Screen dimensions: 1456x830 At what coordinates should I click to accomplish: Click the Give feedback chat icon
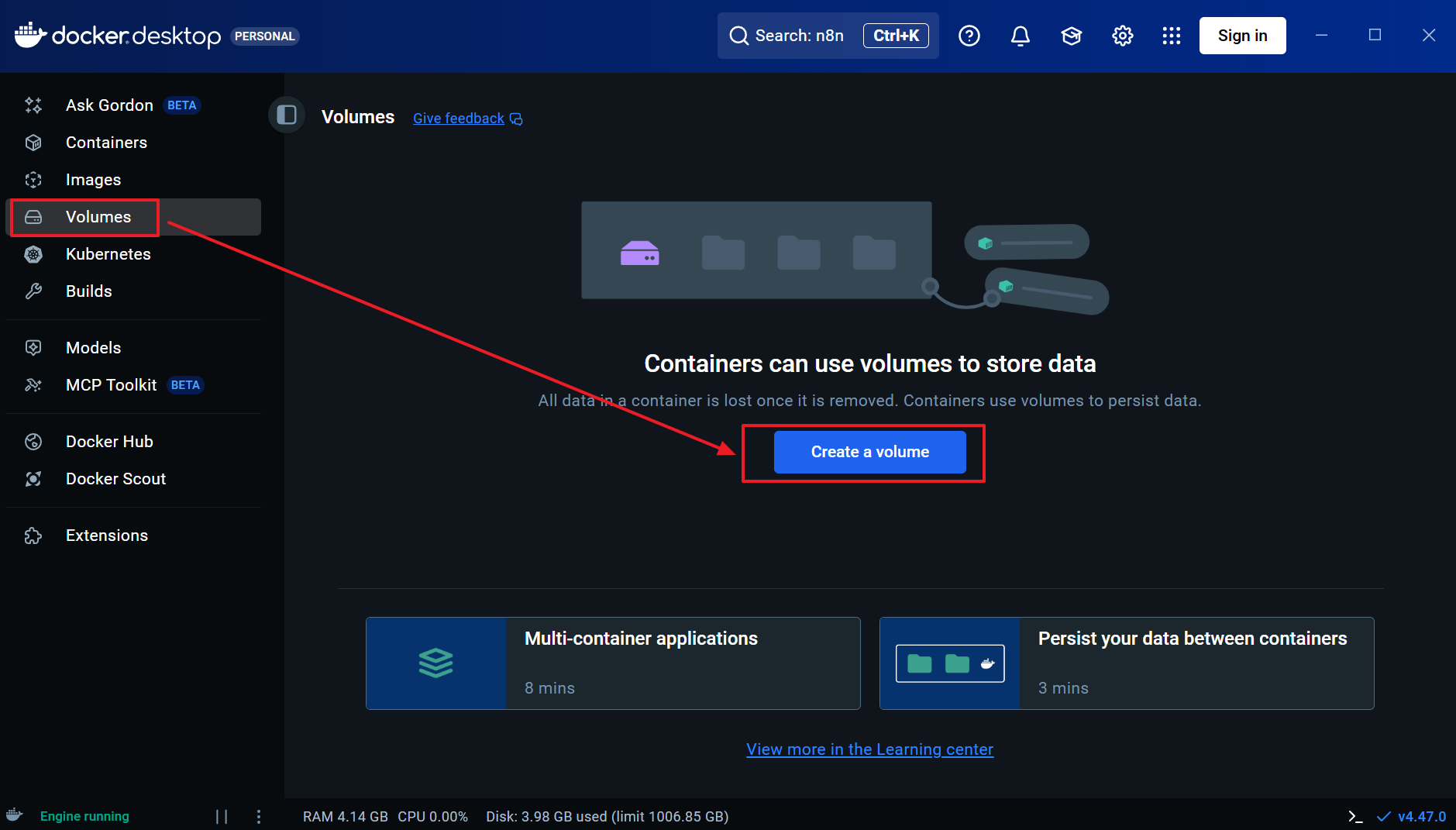516,119
